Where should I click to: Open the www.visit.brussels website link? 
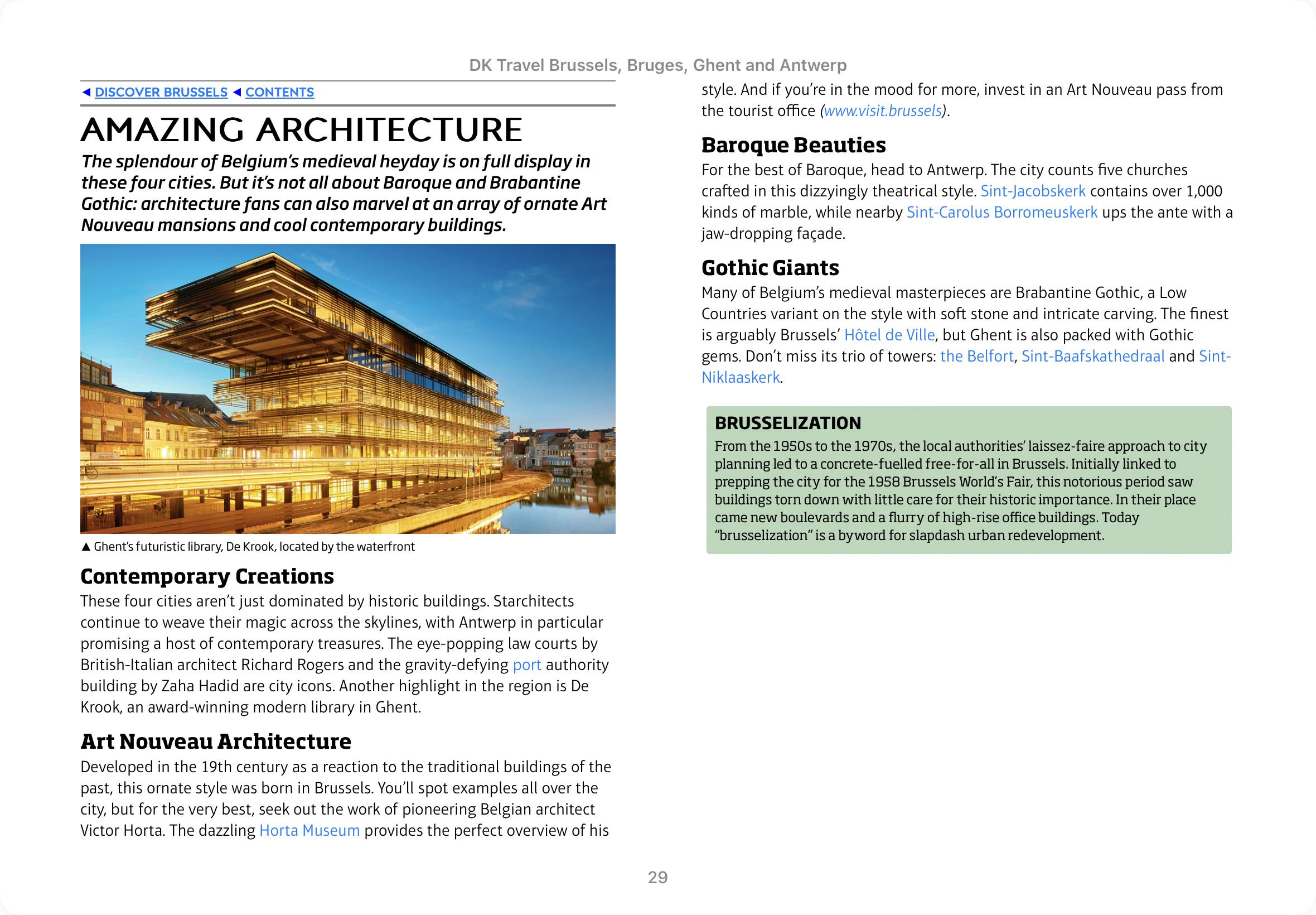(882, 110)
